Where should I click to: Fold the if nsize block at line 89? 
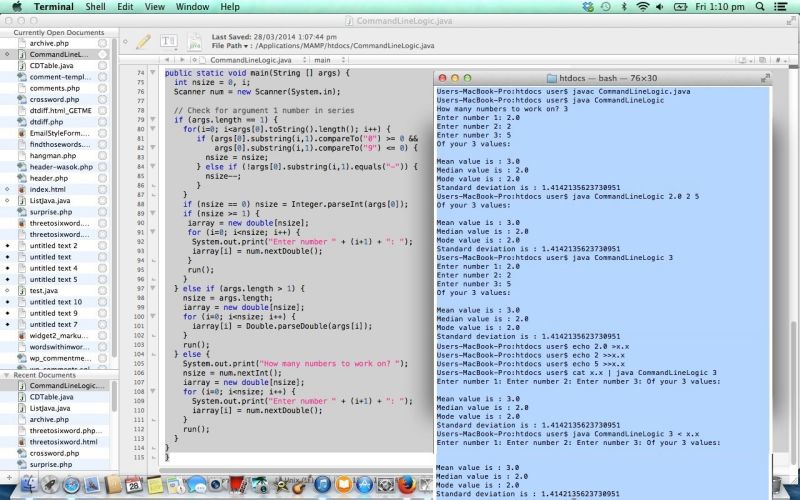coord(153,213)
